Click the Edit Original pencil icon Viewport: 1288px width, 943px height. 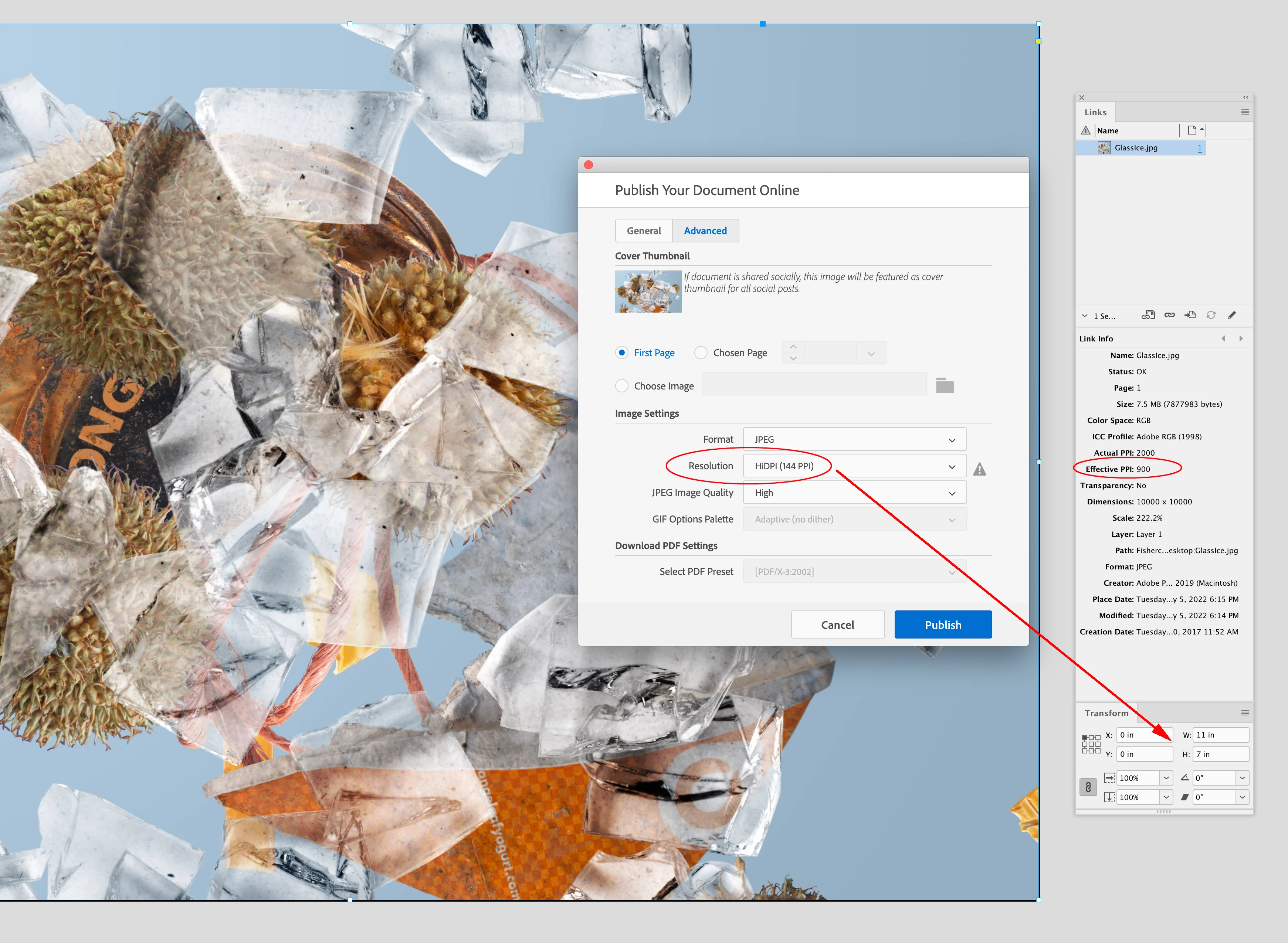1232,315
